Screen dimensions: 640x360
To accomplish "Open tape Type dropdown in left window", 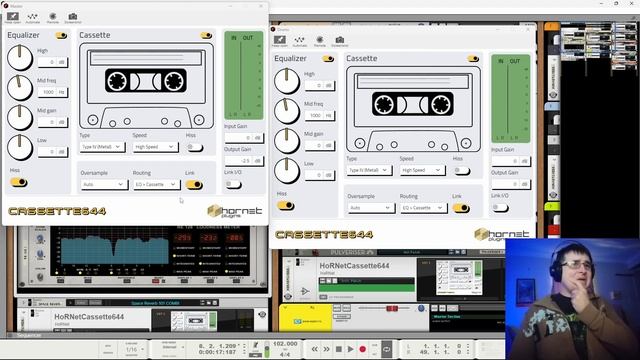I will tap(102, 147).
